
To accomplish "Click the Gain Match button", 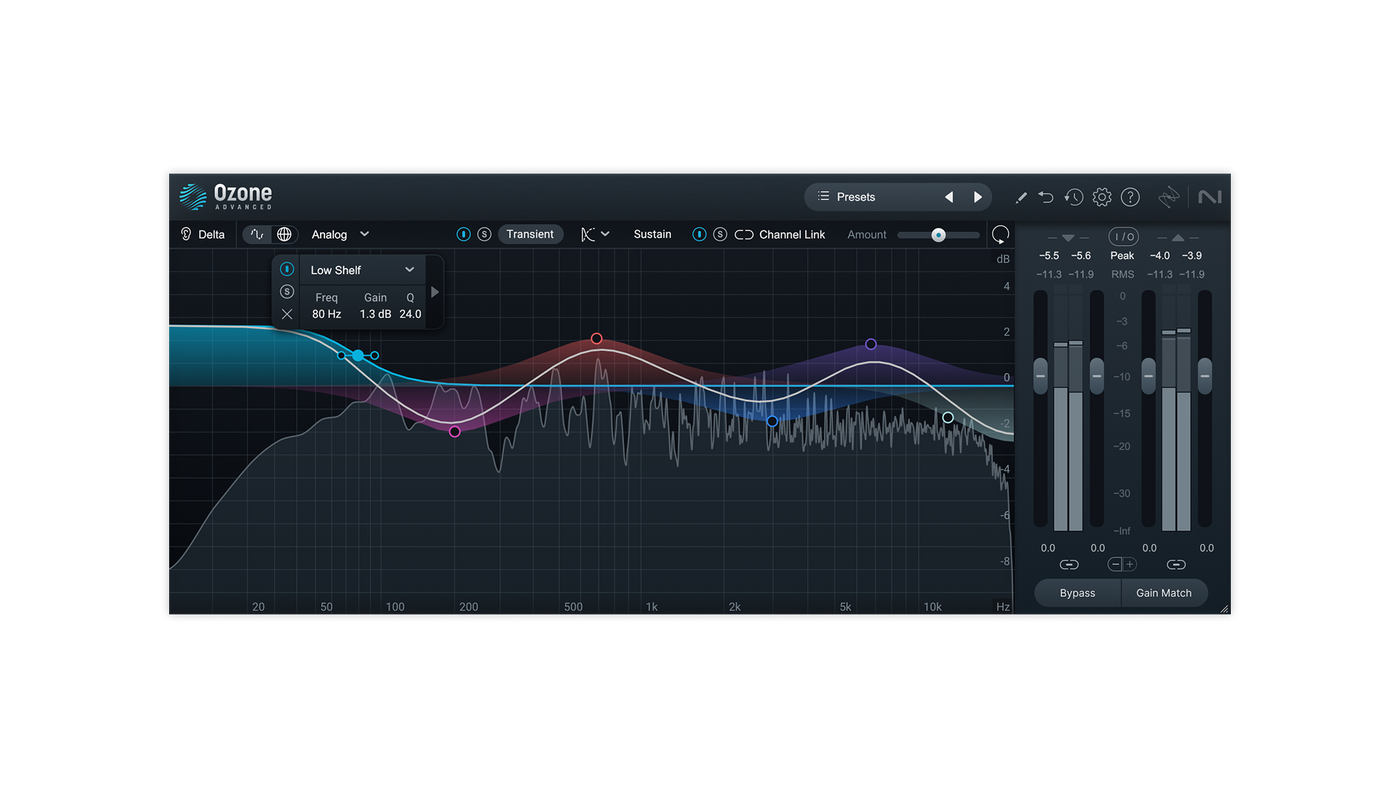I will (x=1164, y=593).
